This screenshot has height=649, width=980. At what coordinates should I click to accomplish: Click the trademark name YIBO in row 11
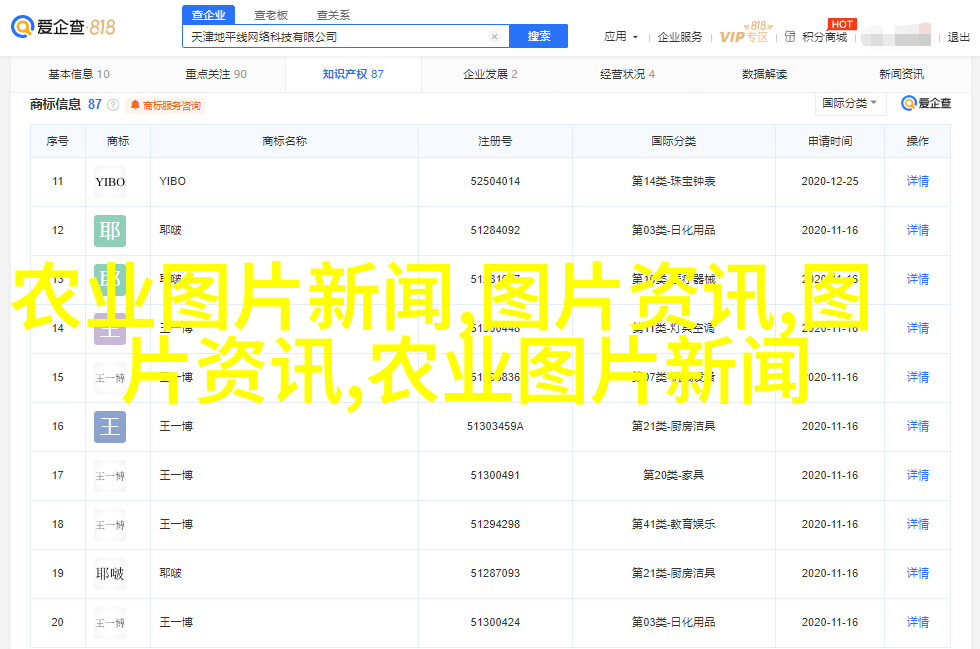(172, 181)
